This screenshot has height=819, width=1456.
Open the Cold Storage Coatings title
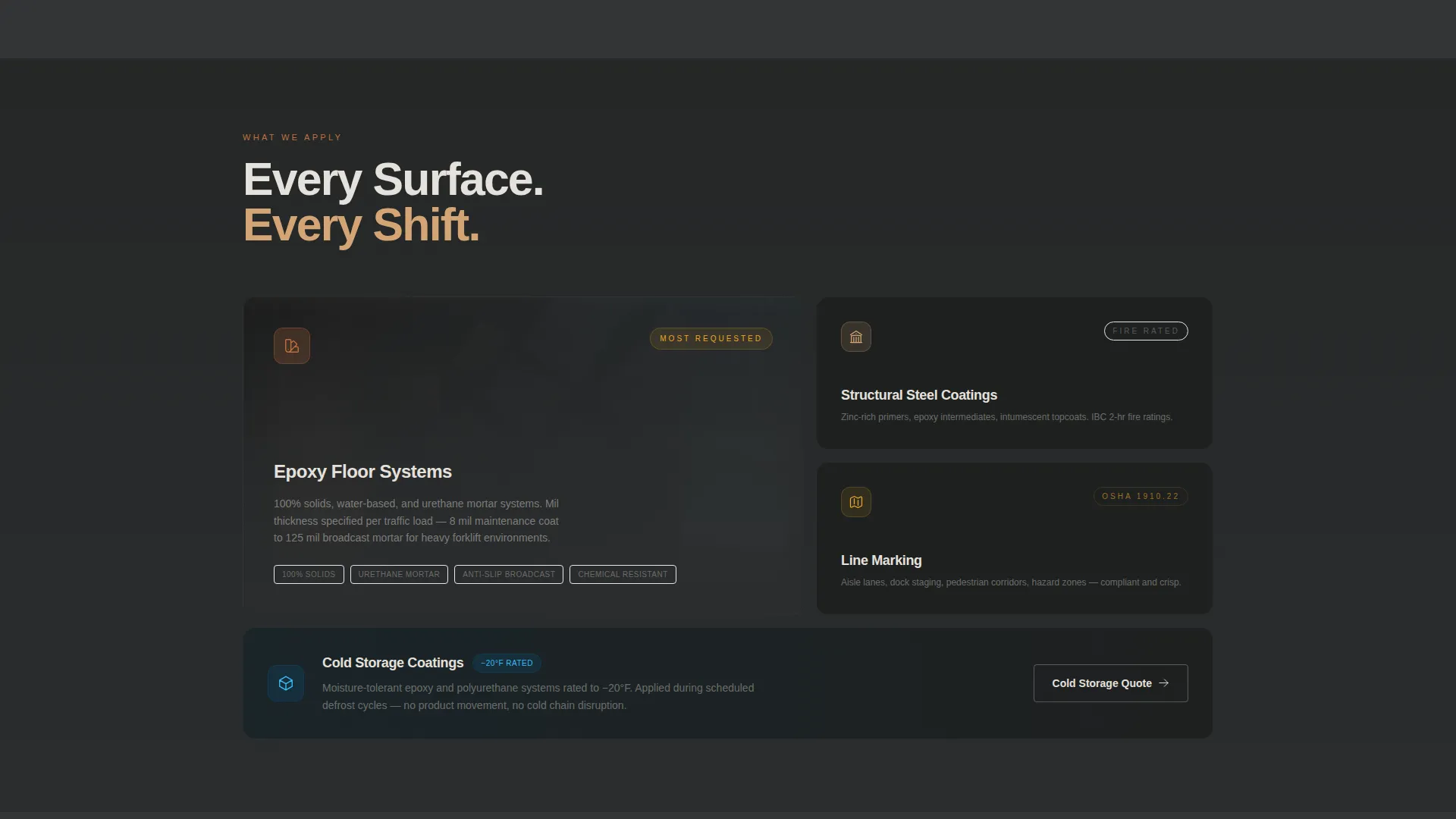coord(393,663)
